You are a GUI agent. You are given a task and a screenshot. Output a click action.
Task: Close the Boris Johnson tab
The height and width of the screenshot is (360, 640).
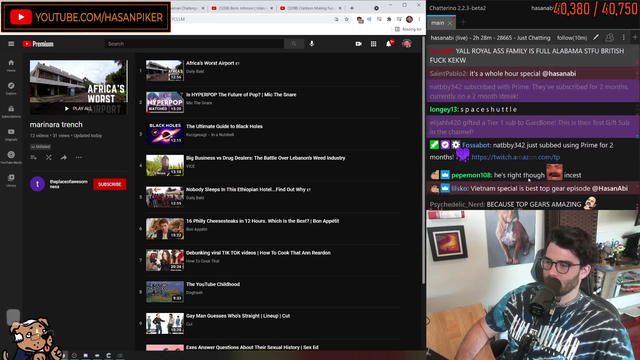[x=271, y=8]
